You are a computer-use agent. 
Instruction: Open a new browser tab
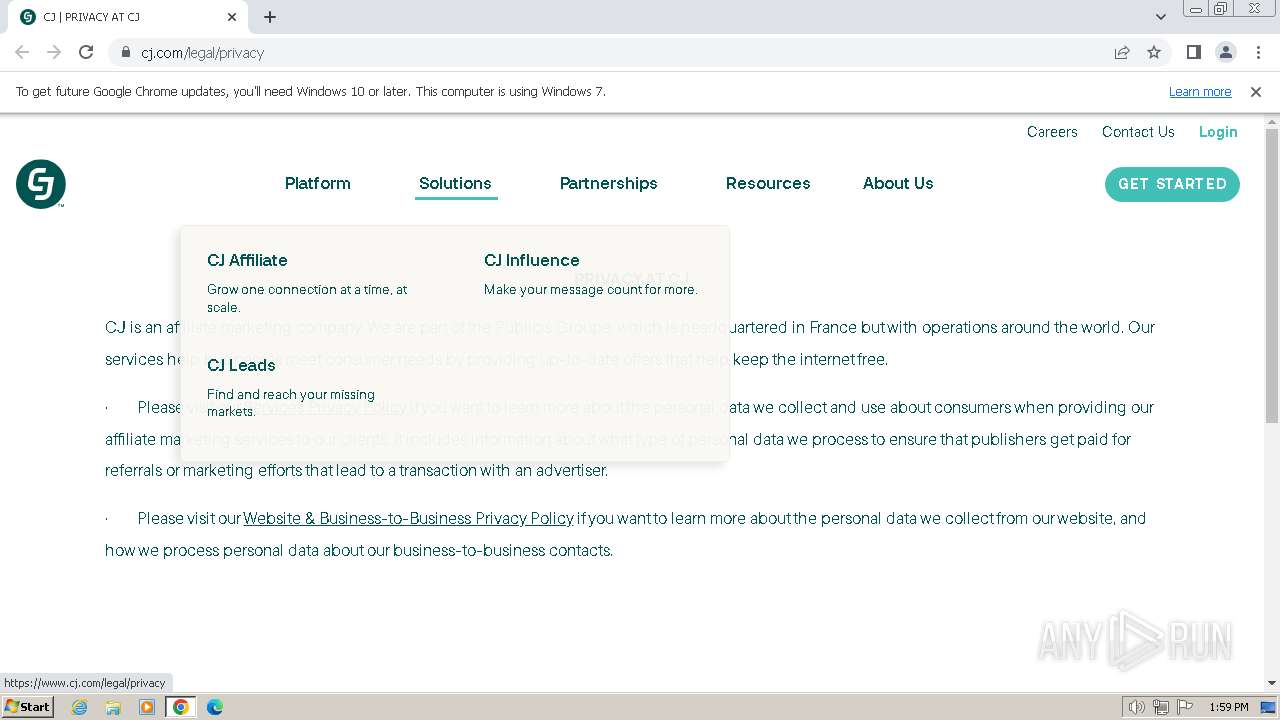click(270, 17)
